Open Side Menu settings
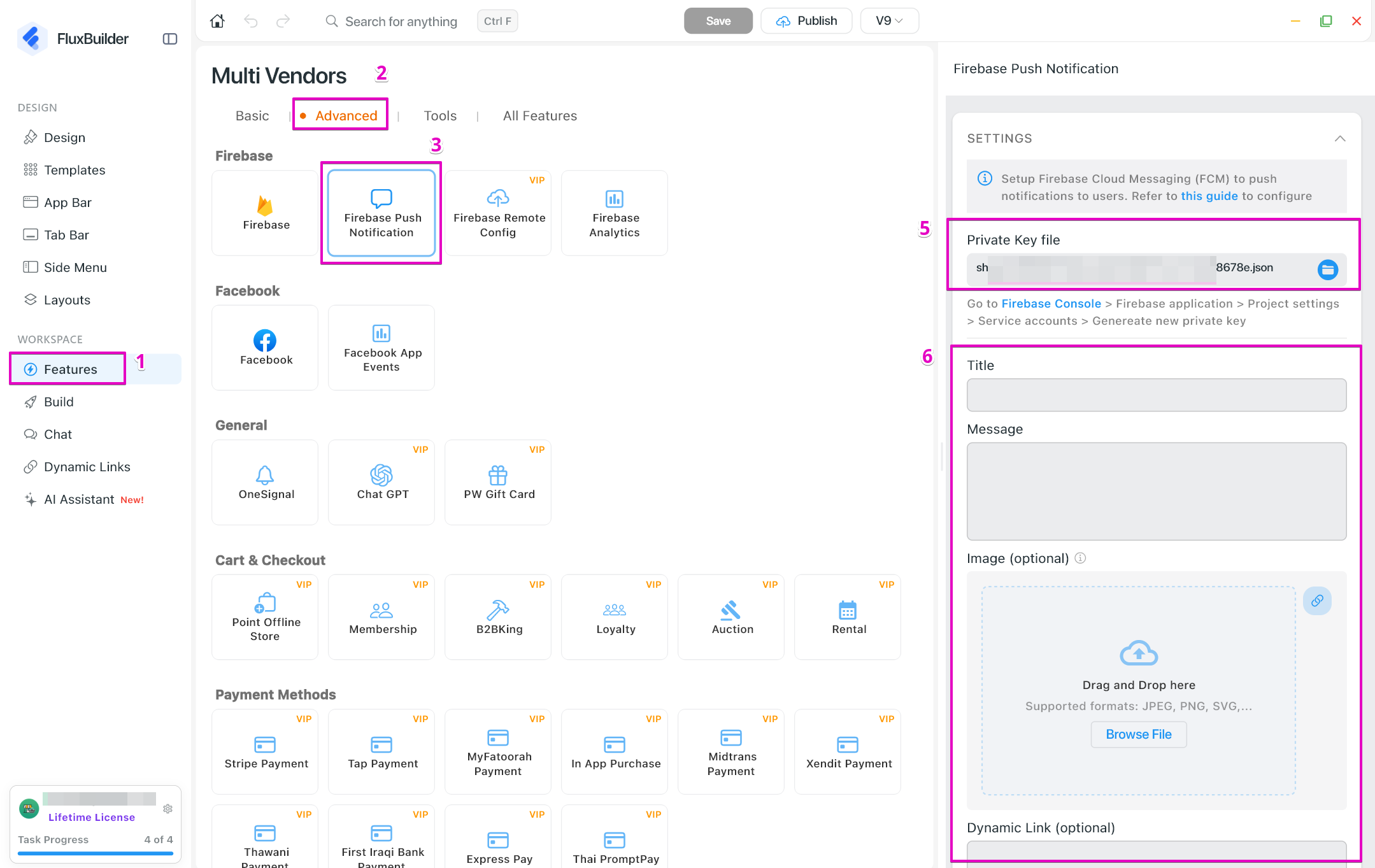Screen dimensions: 1375x868 pyautogui.click(x=96, y=267)
